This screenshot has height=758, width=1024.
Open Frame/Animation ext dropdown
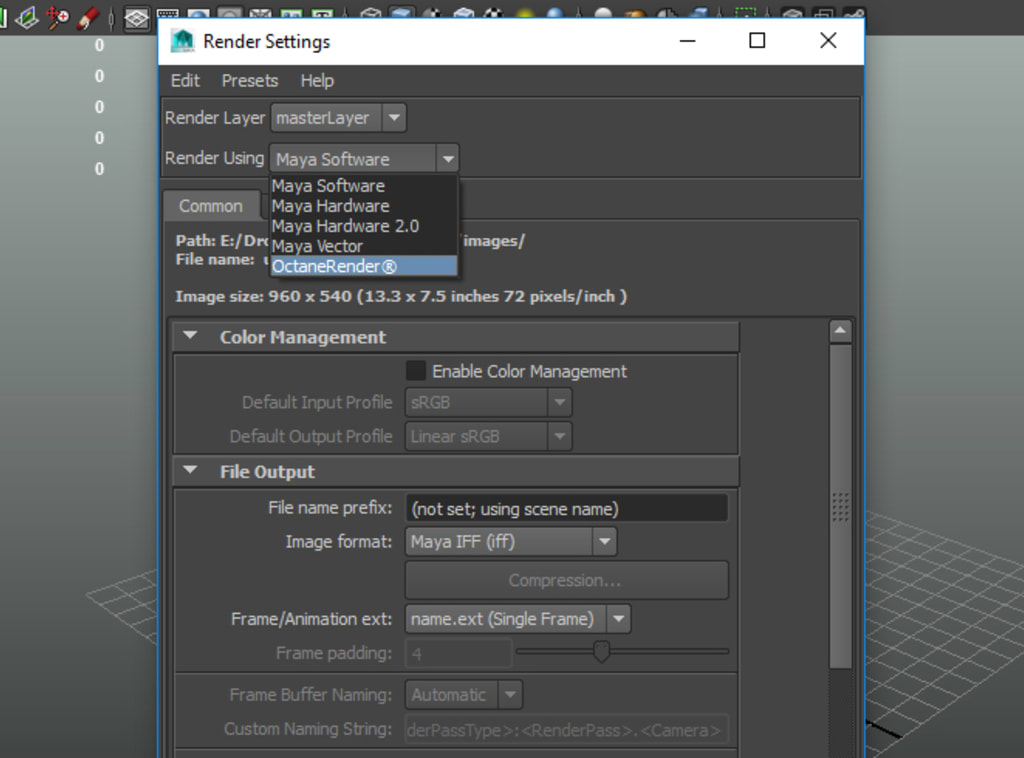[518, 619]
